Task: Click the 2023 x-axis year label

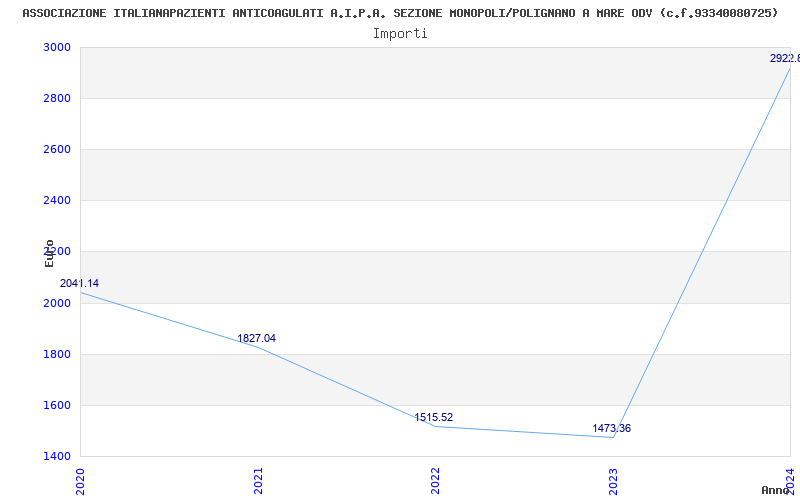Action: pyautogui.click(x=613, y=481)
